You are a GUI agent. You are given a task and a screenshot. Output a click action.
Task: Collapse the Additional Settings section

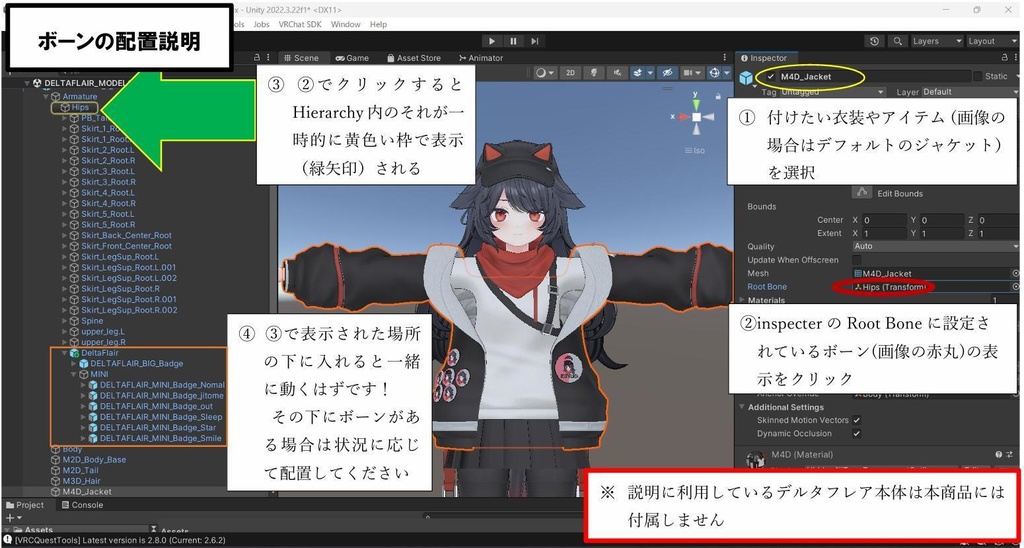[x=743, y=407]
